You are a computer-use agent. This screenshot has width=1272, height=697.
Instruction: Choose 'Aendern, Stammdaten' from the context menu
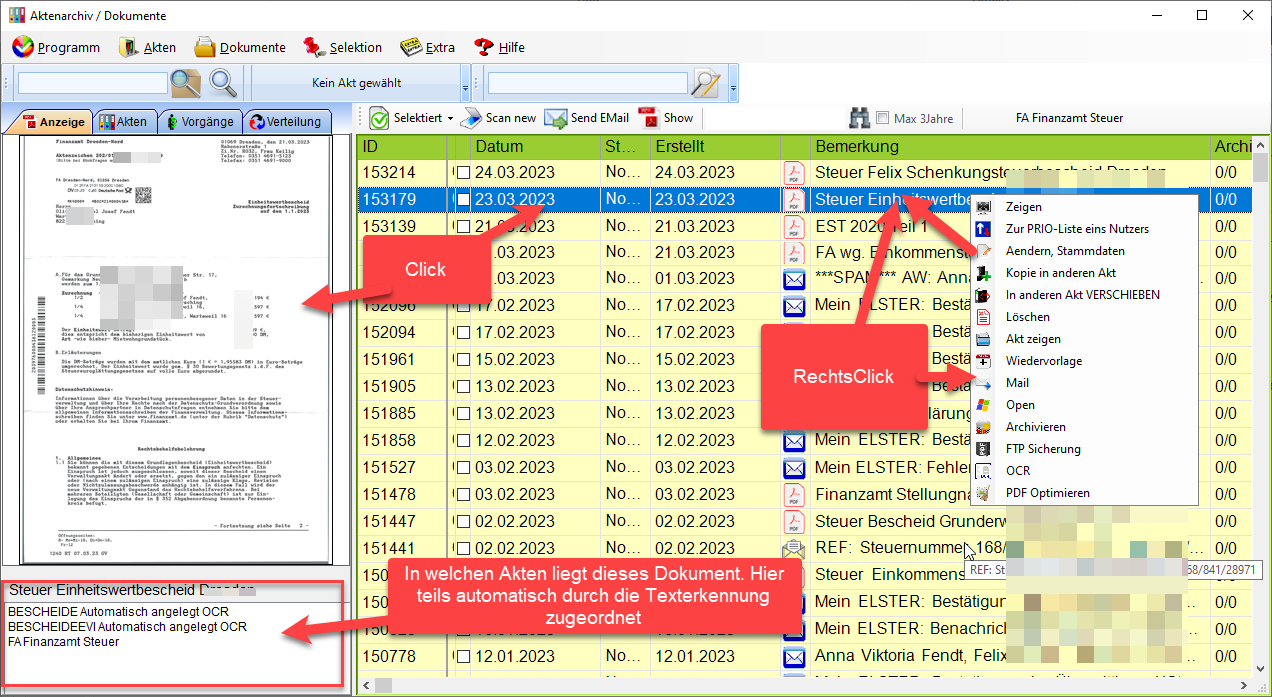(1084, 251)
